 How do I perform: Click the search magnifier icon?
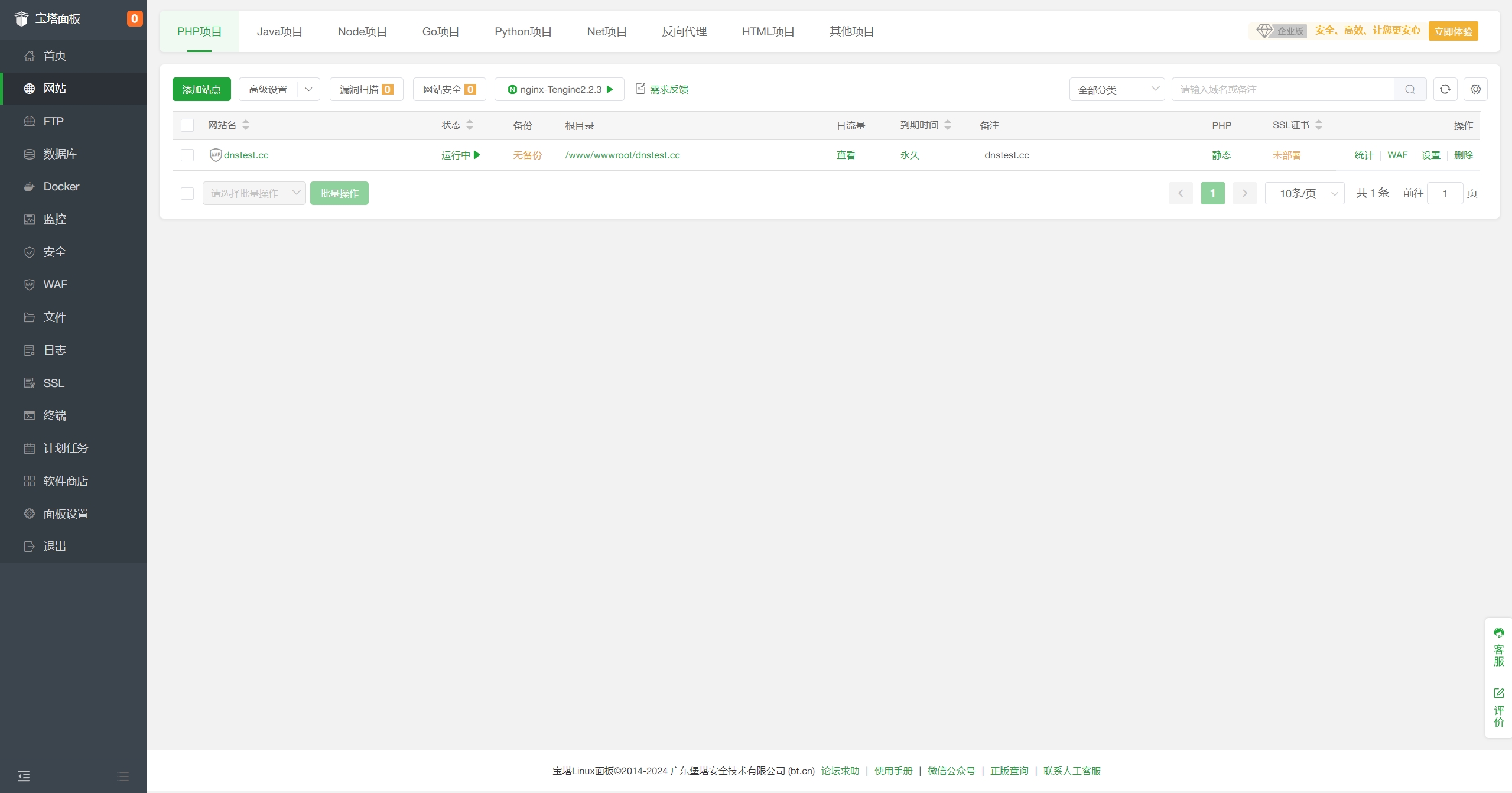coord(1410,89)
